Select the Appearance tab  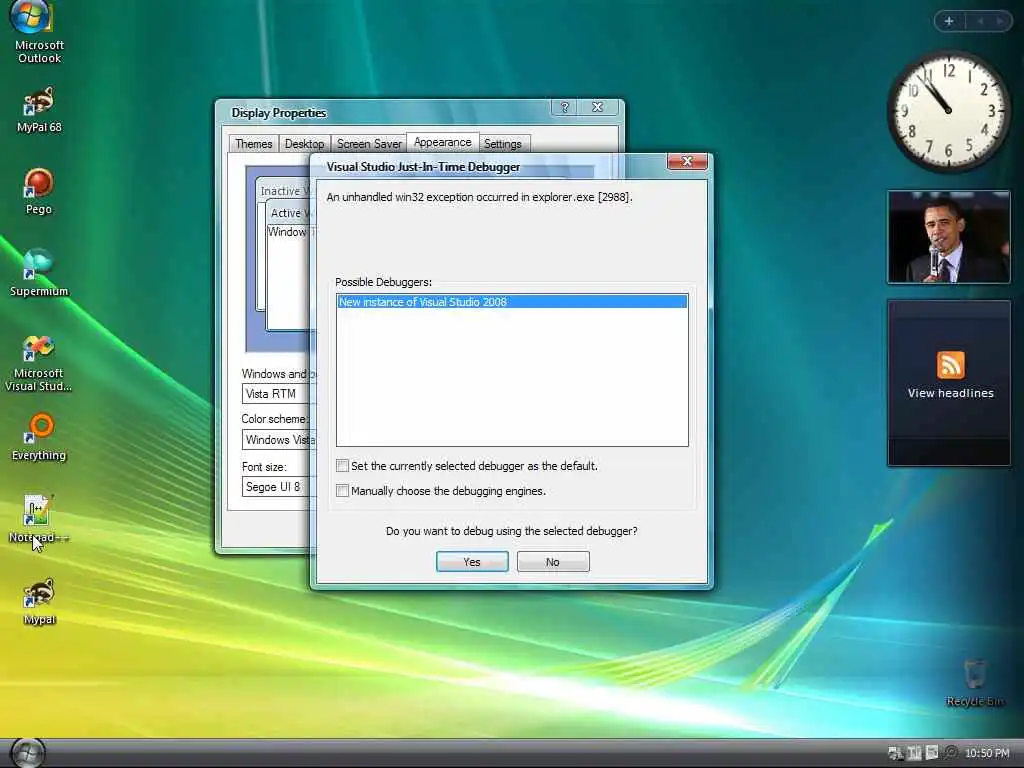442,142
